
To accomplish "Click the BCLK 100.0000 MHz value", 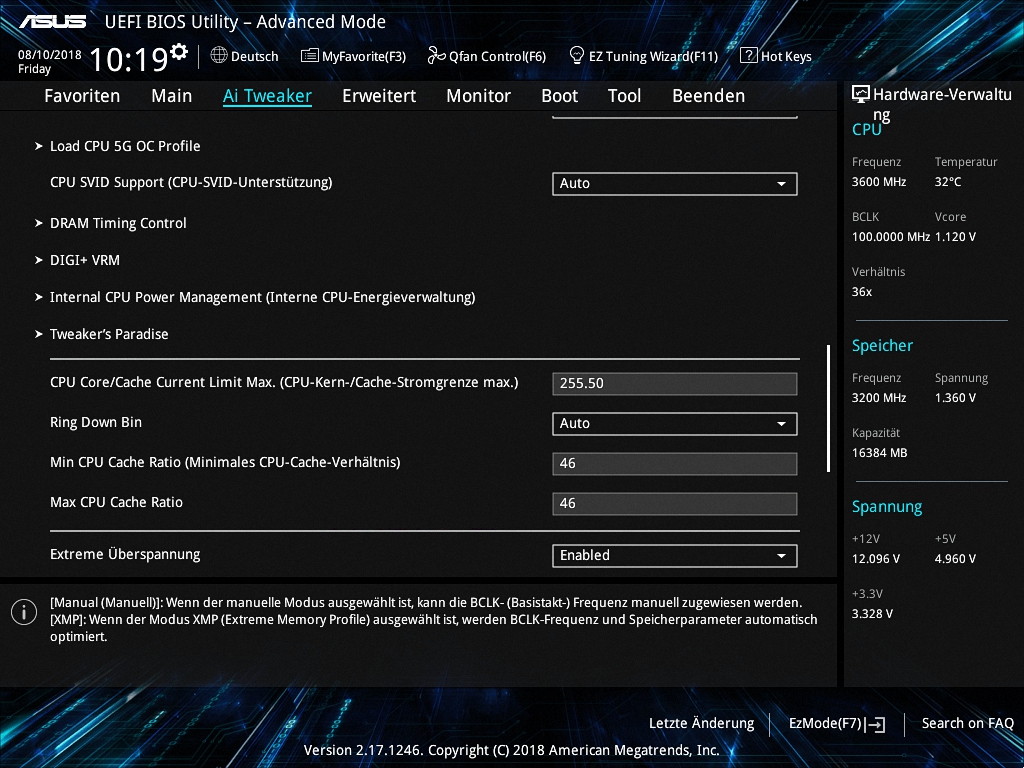I will 891,237.
